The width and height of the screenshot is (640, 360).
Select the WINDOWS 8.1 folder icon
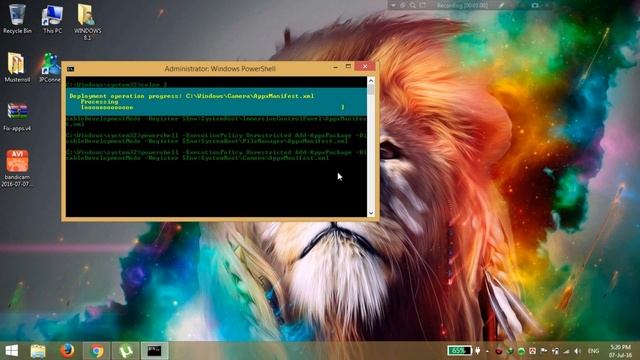point(87,22)
